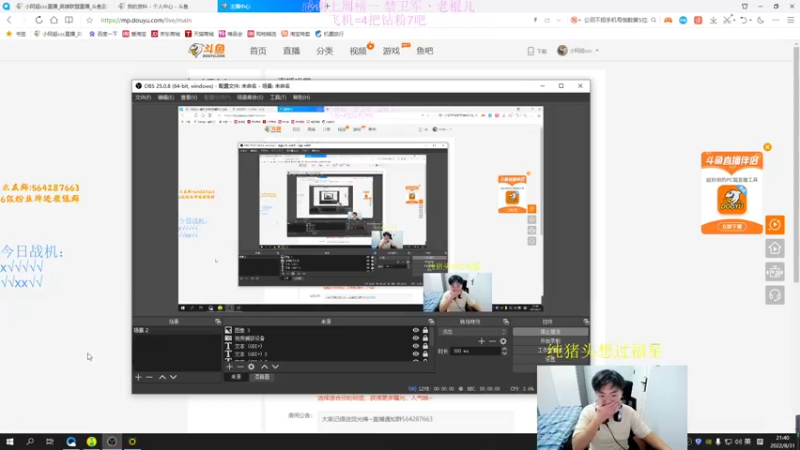This screenshot has width=800, height=450.
Task: Toggle lock on video capture device source
Action: coord(425,338)
